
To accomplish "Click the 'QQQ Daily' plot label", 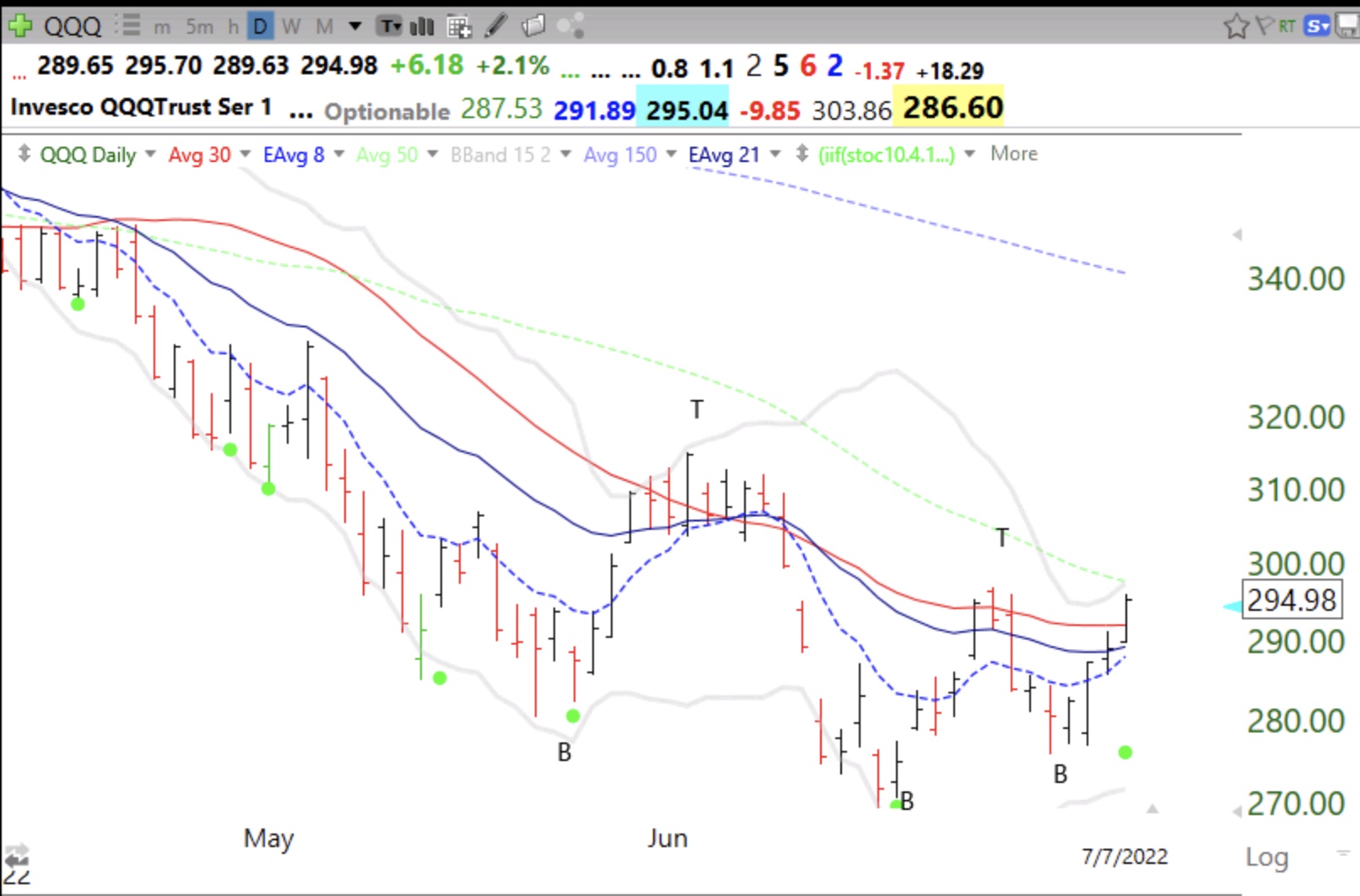I will (x=88, y=154).
